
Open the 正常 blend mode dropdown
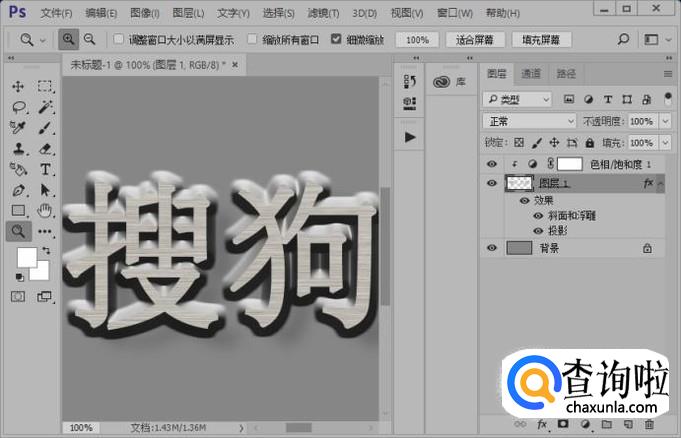coord(529,121)
